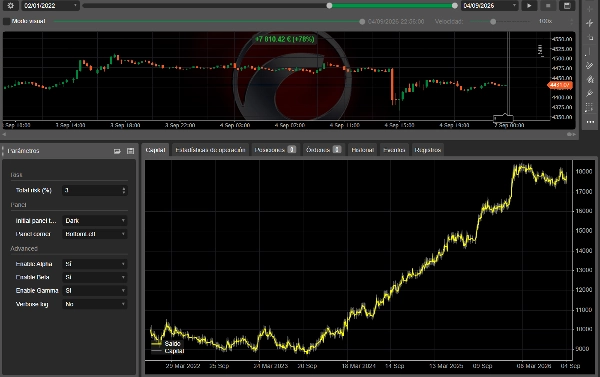Screen dimensions: 600x377
Task: Open the Panel corner dropdown
Action: coord(95,234)
